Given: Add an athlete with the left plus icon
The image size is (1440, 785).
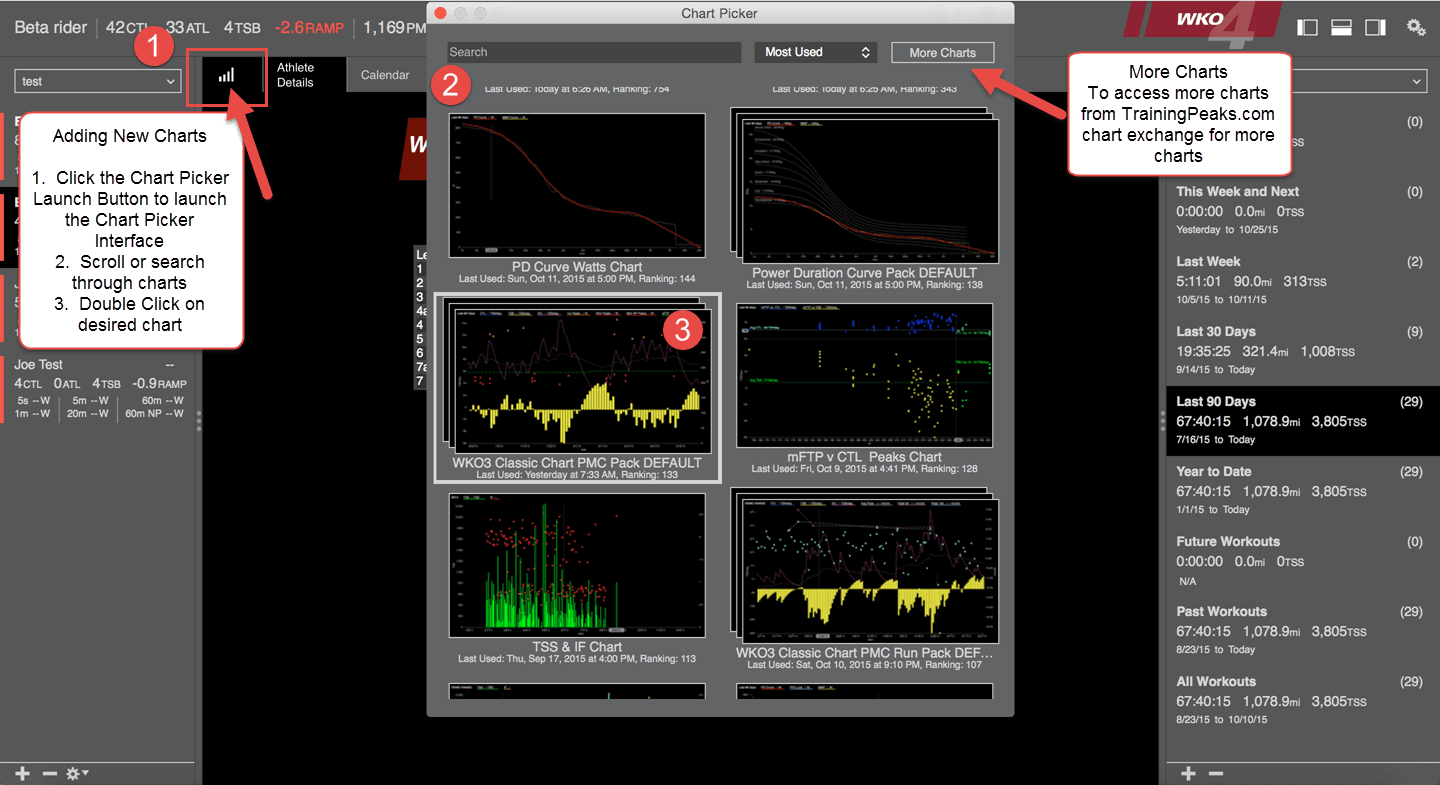Looking at the screenshot, I should [23, 773].
